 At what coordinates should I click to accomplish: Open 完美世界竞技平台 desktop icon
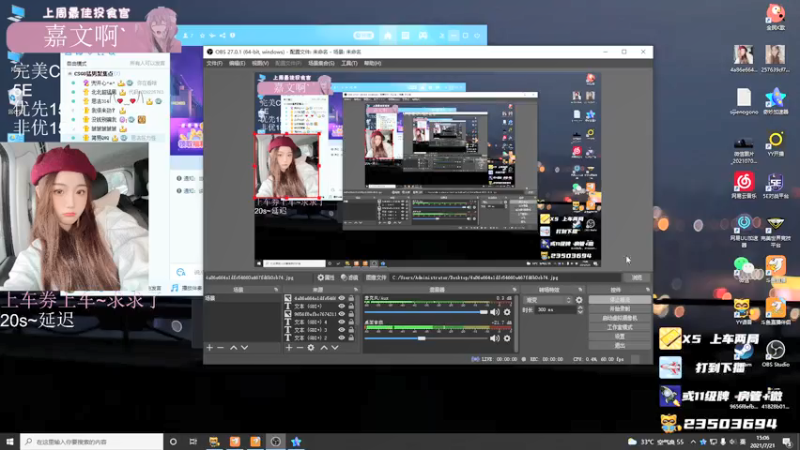(x=776, y=231)
